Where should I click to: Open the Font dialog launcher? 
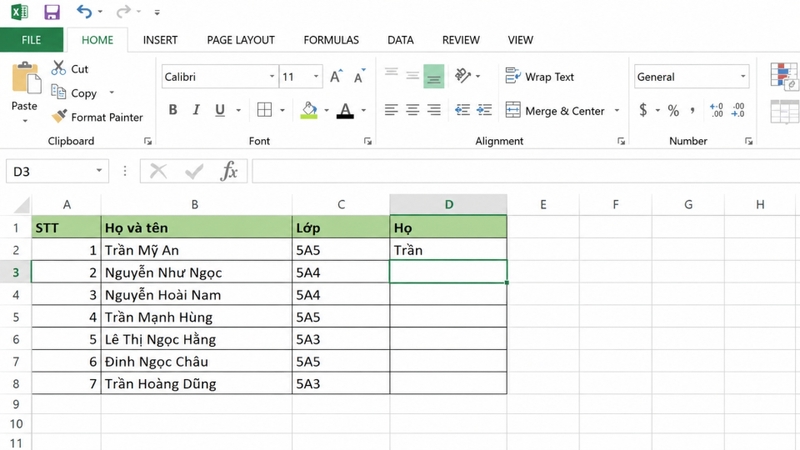coord(367,141)
